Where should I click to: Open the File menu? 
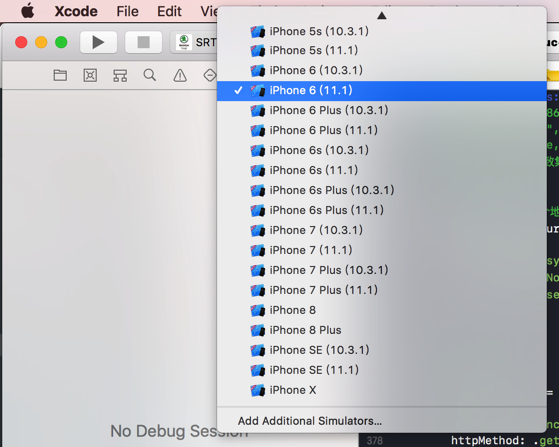tap(127, 11)
